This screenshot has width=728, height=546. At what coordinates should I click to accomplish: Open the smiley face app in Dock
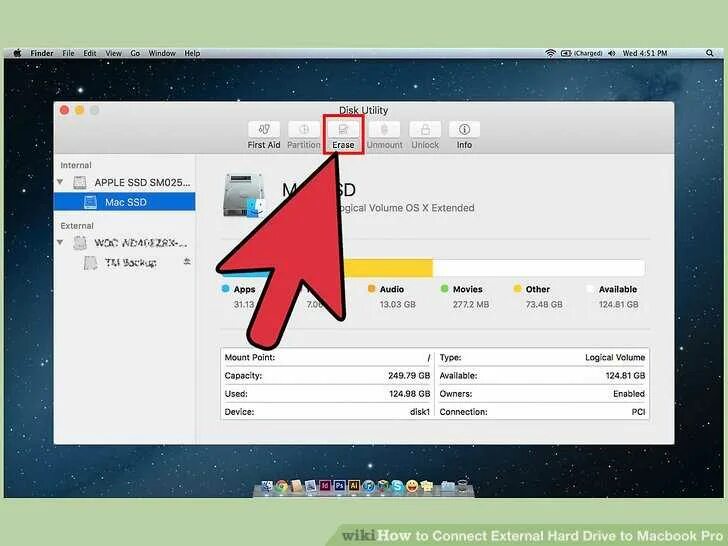(412, 486)
